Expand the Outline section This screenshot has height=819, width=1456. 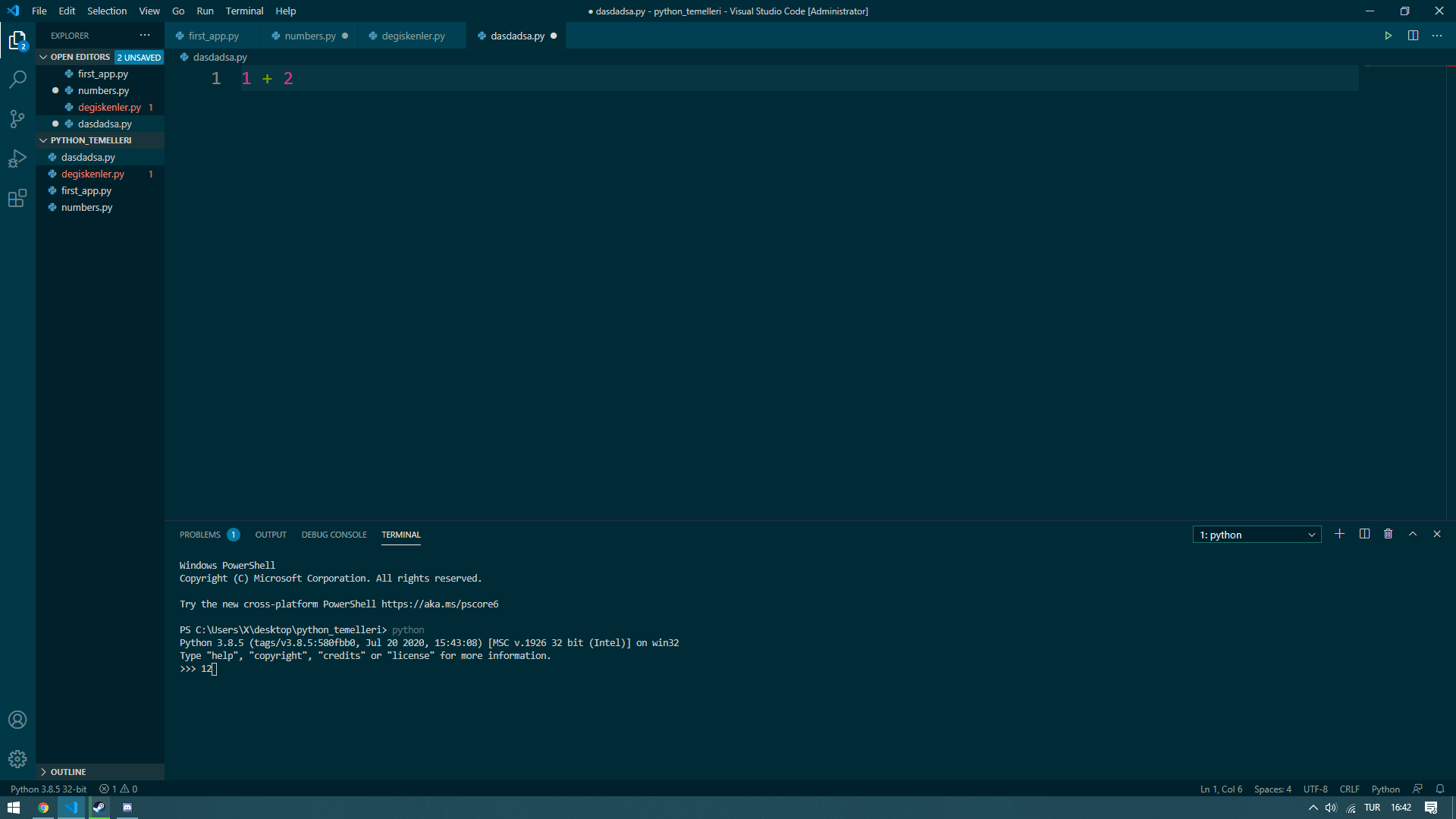coord(67,771)
